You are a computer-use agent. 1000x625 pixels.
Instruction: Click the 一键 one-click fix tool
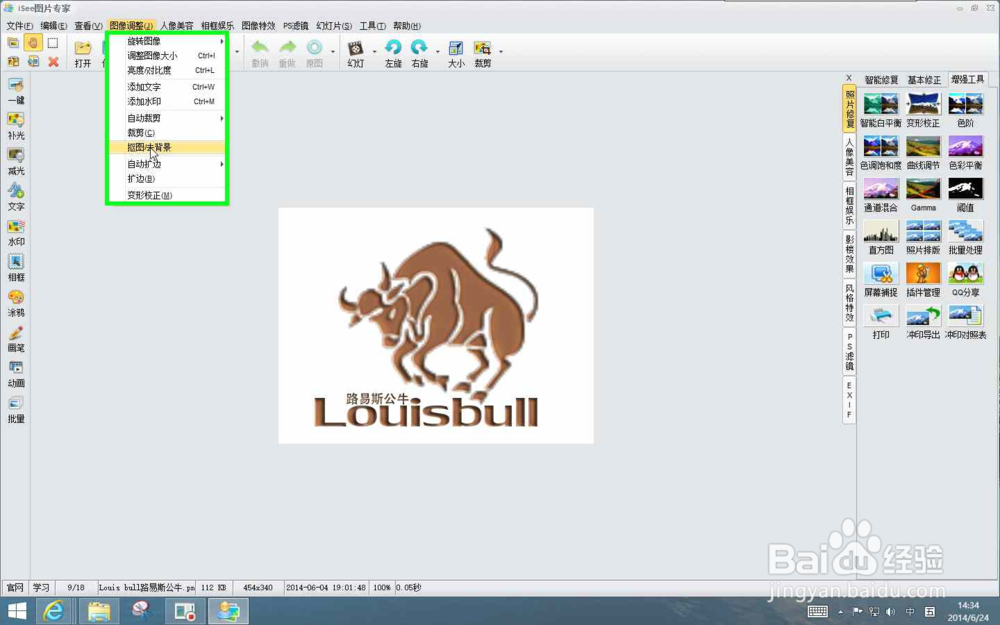(16, 91)
